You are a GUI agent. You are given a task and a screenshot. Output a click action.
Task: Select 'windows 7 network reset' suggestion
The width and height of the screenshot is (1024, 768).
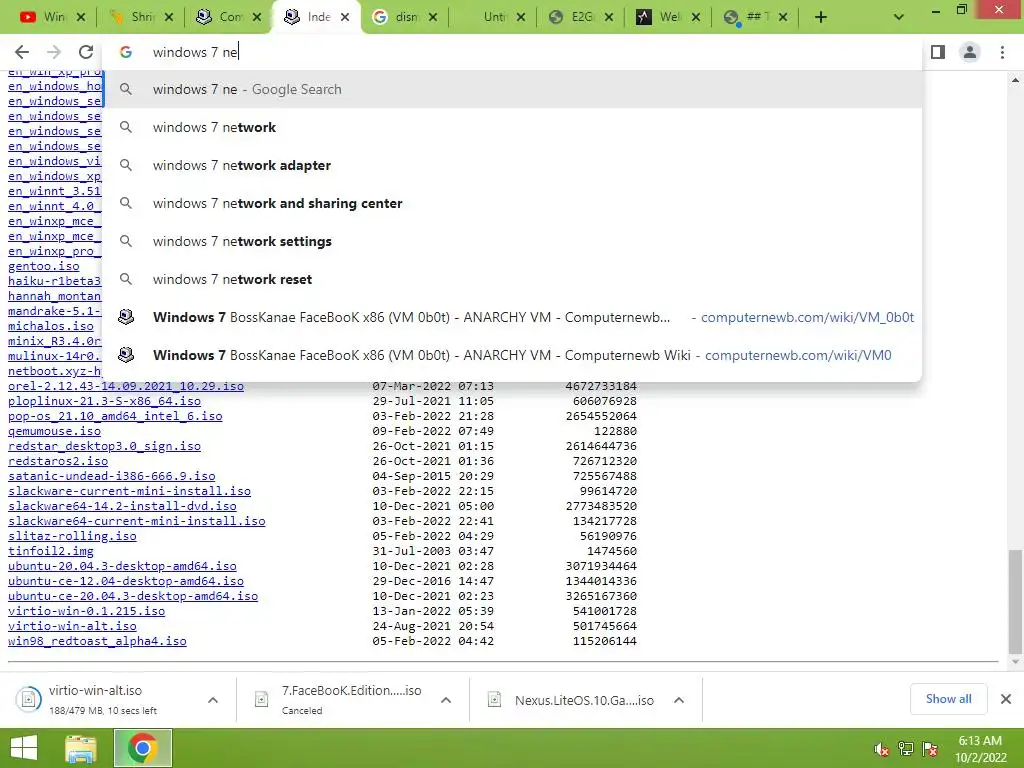[513, 279]
